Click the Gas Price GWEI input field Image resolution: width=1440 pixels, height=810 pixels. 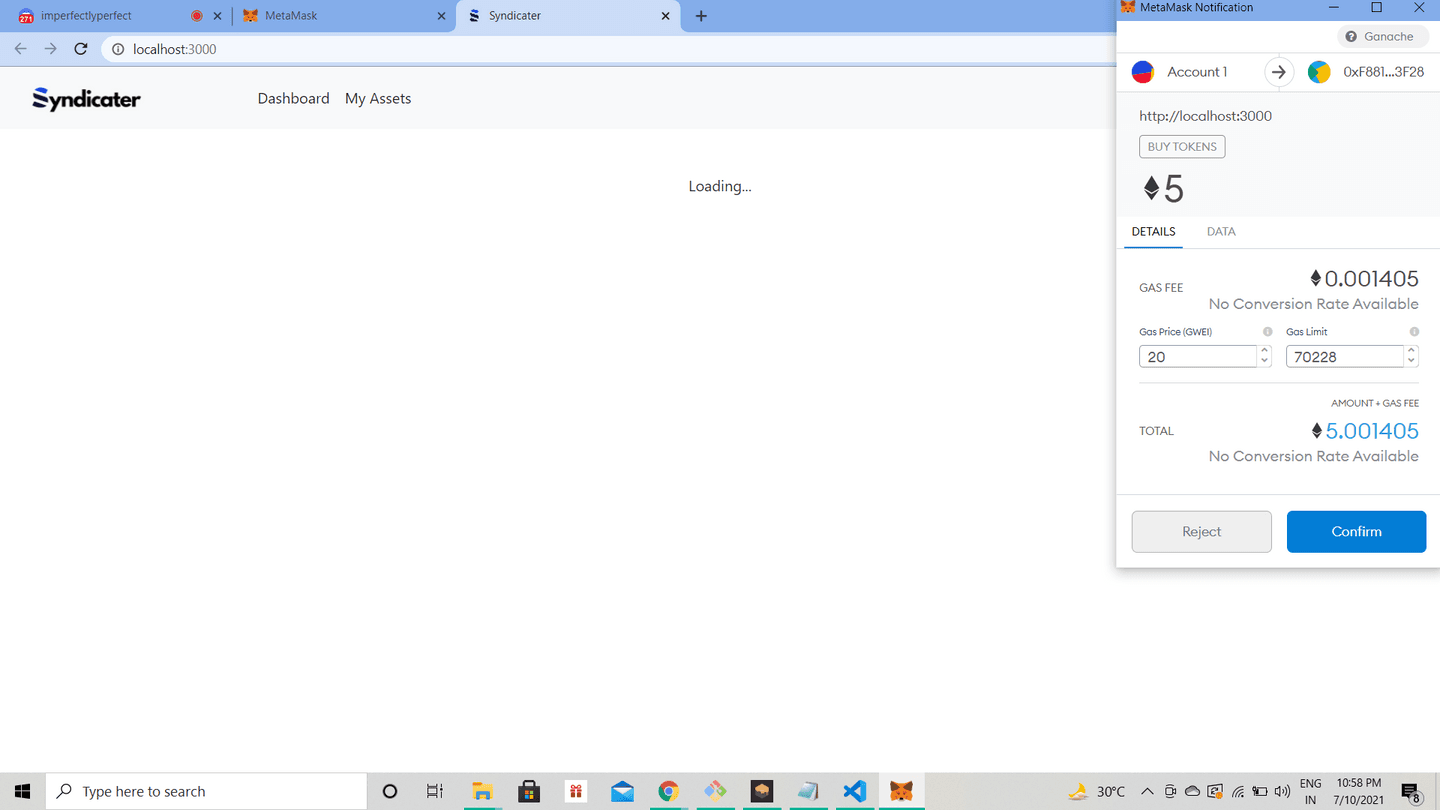(1198, 356)
